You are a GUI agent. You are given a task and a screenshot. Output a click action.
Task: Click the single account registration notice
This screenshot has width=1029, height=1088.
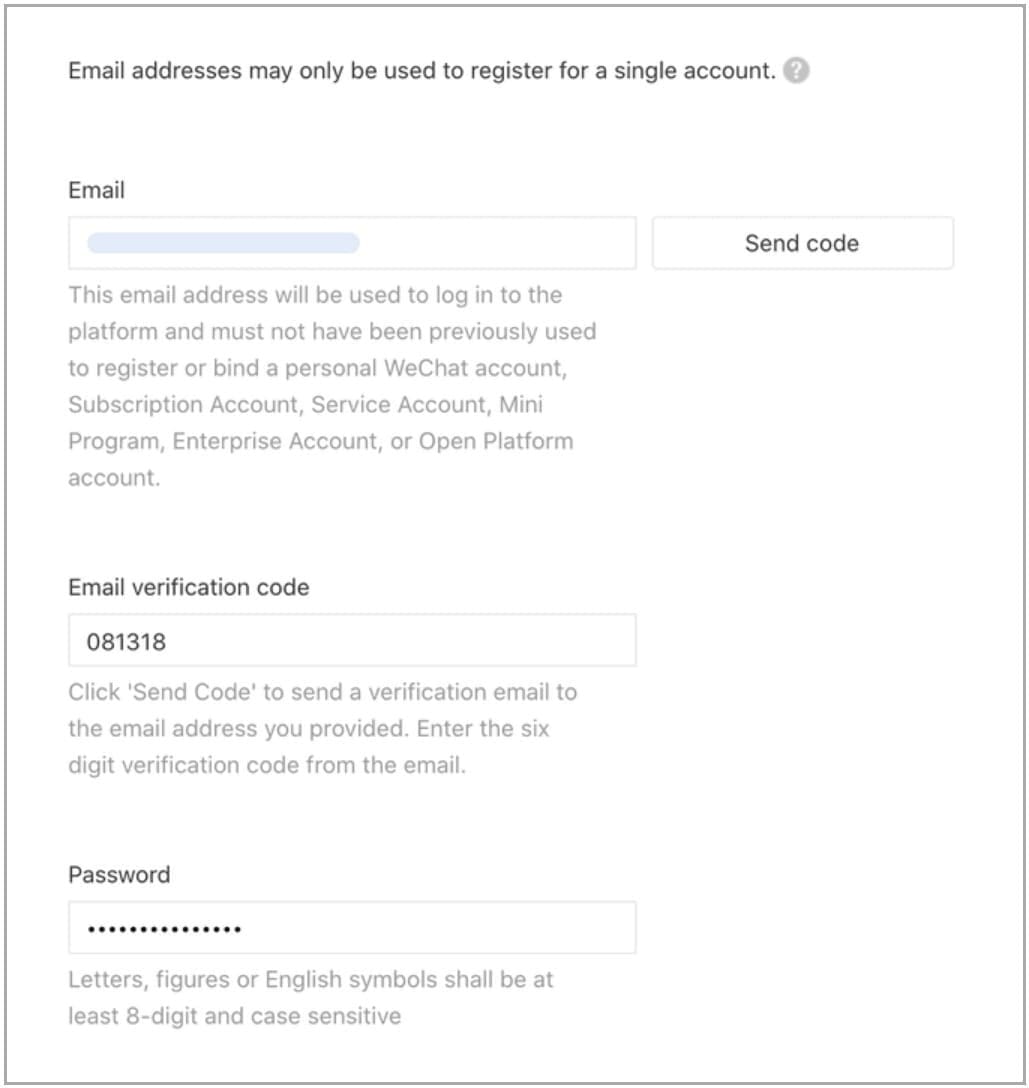pos(420,71)
